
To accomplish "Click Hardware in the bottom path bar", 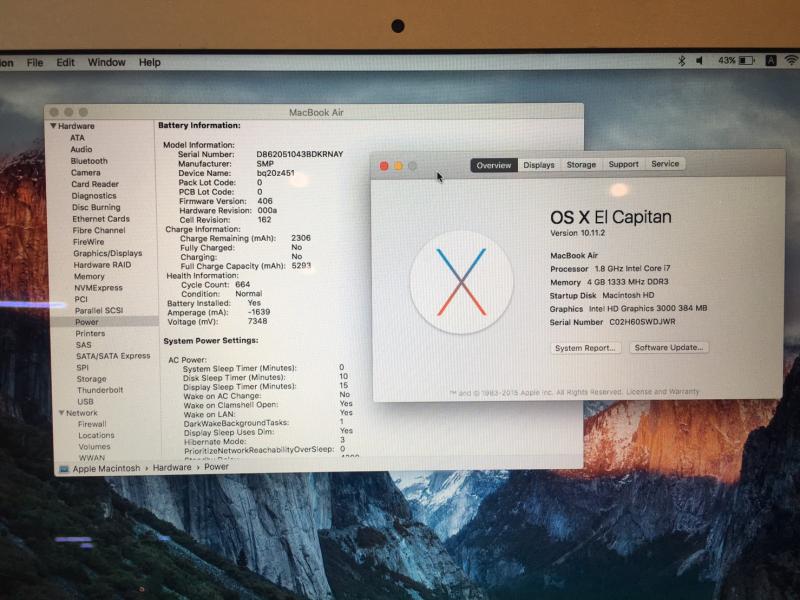I will point(172,467).
